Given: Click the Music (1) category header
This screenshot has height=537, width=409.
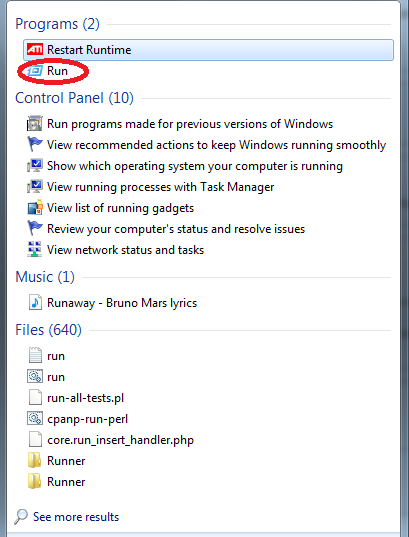Looking at the screenshot, I should [x=45, y=277].
